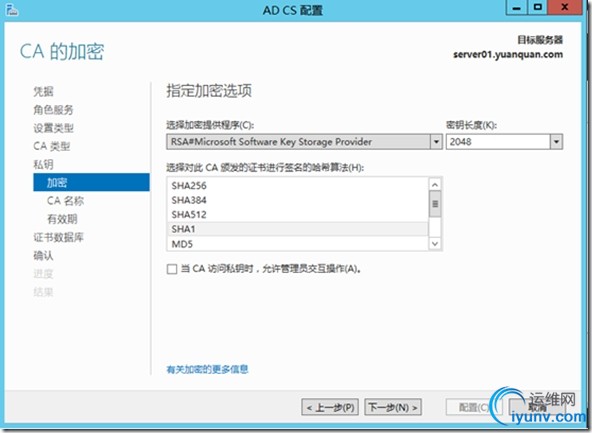This screenshot has height=433, width=592.
Task: Click the key length 2048 field
Action: click(498, 142)
